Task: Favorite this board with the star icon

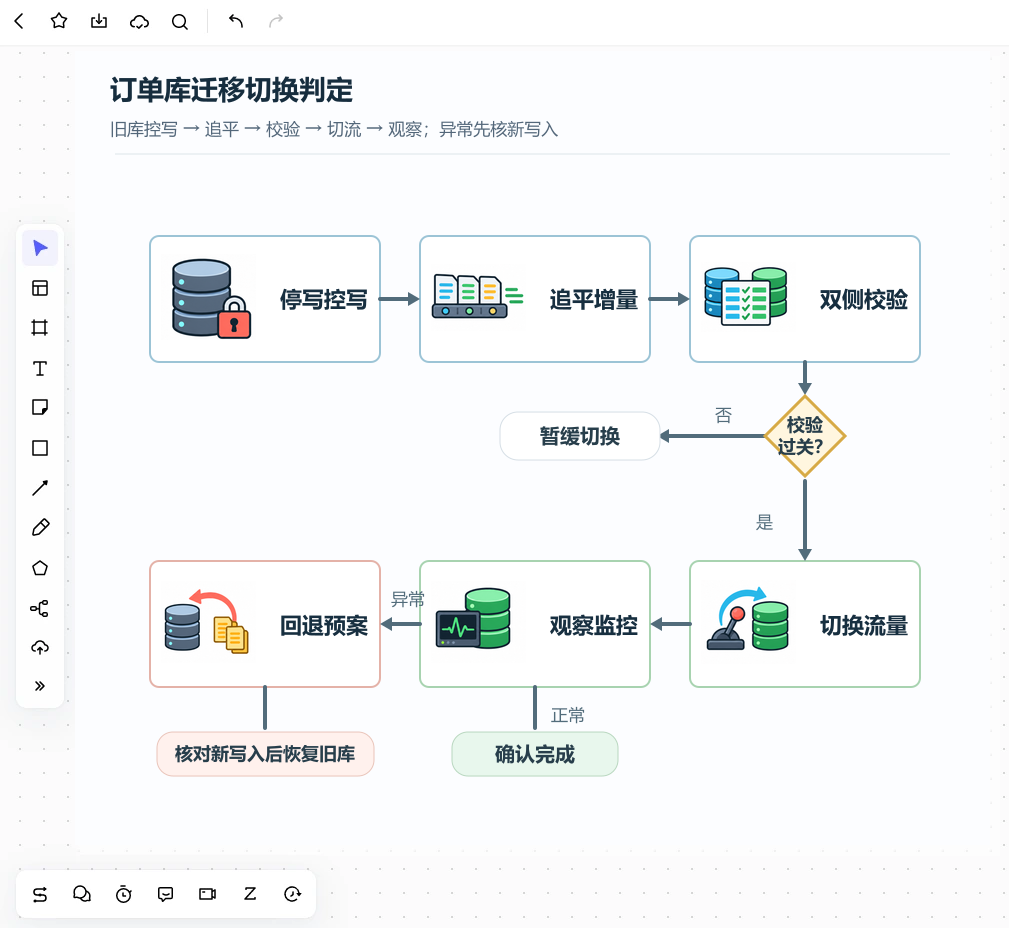Action: coord(59,21)
